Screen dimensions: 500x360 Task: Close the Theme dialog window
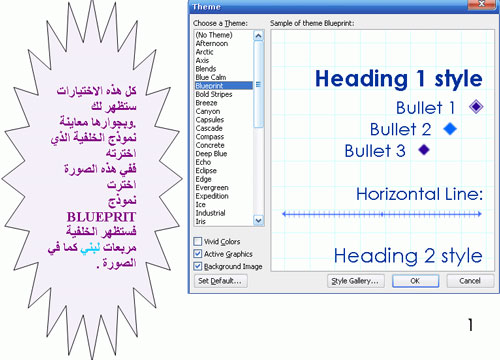pyautogui.click(x=483, y=5)
